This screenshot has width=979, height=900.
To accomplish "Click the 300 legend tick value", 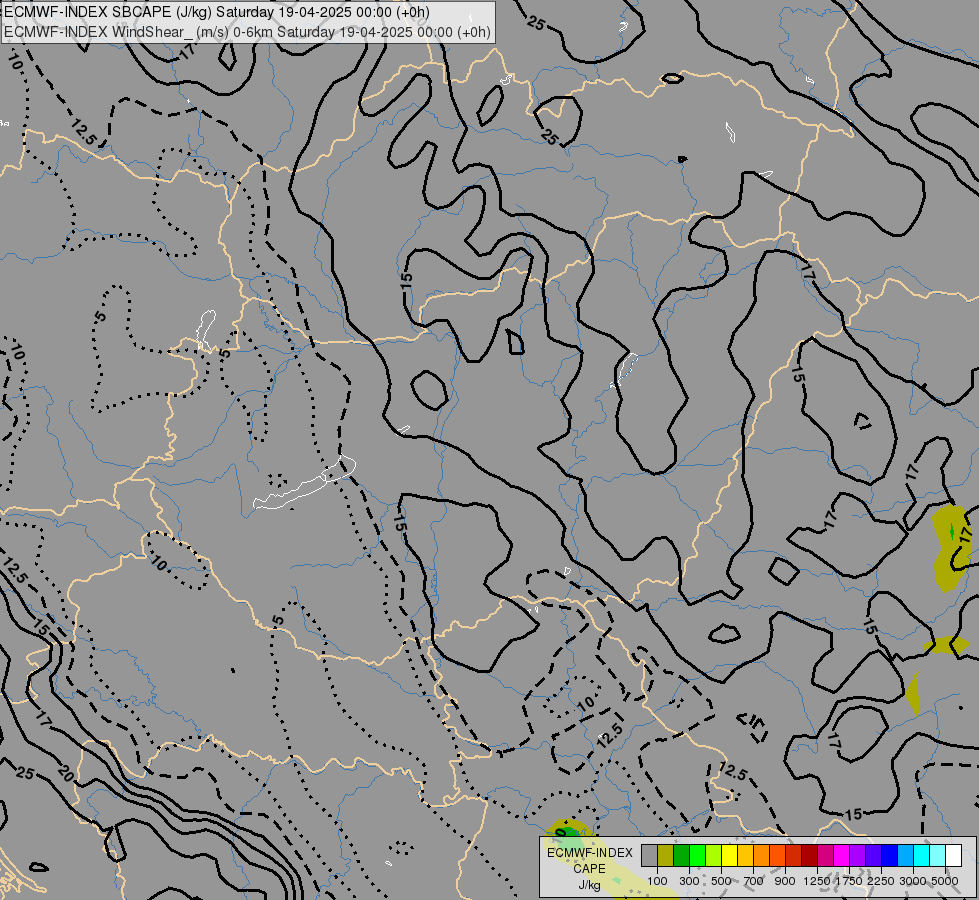I will pos(689,881).
